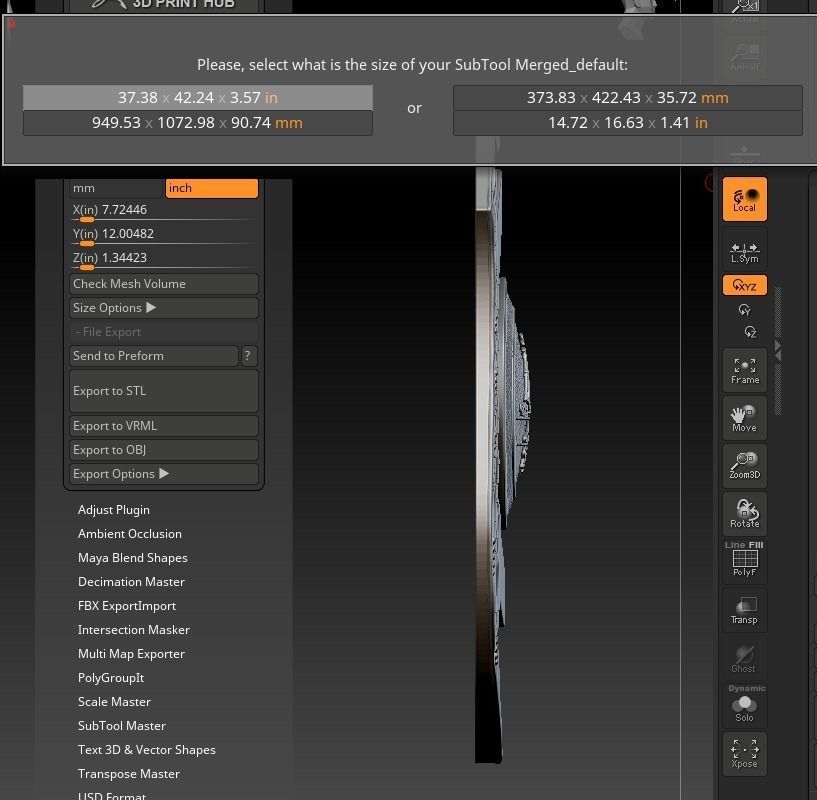Click Check Mesh Volume
The width and height of the screenshot is (817, 800).
click(x=164, y=284)
